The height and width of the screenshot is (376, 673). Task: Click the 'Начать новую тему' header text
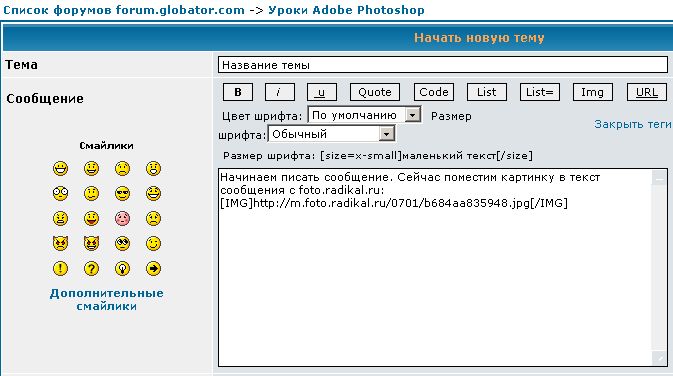(479, 38)
